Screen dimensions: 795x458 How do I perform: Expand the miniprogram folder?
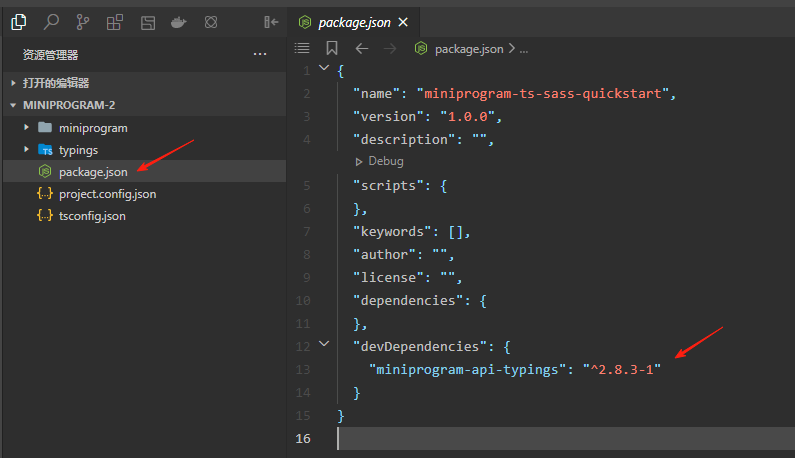point(144,128)
